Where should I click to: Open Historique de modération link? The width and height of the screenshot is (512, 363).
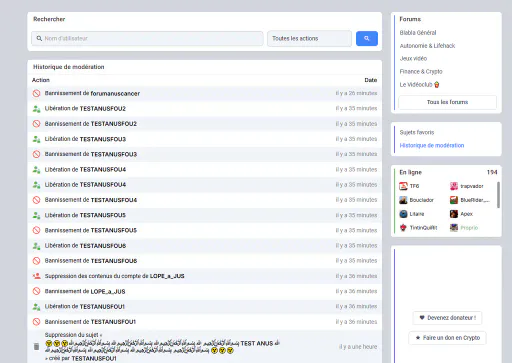tap(432, 145)
